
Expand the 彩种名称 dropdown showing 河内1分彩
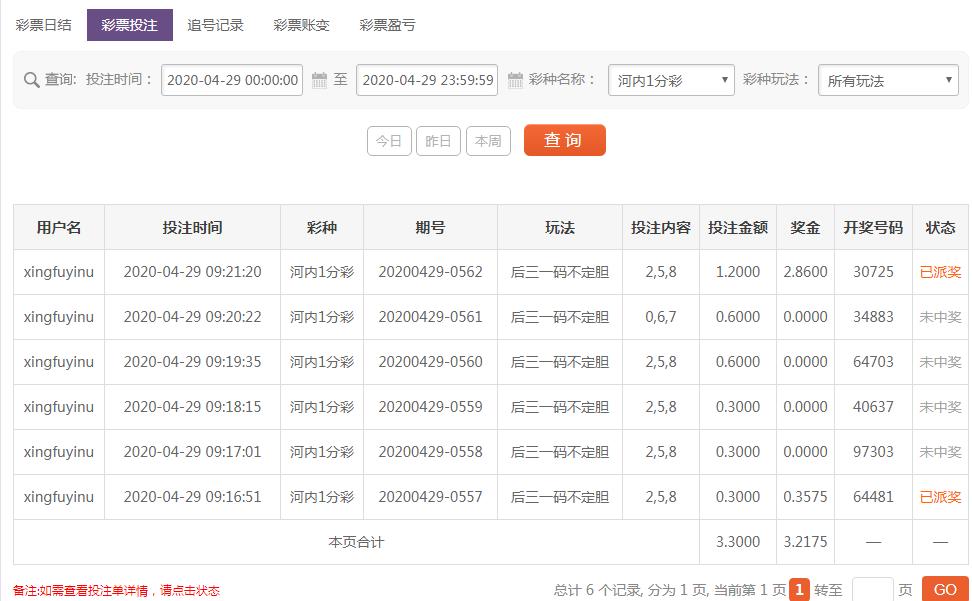tap(671, 80)
